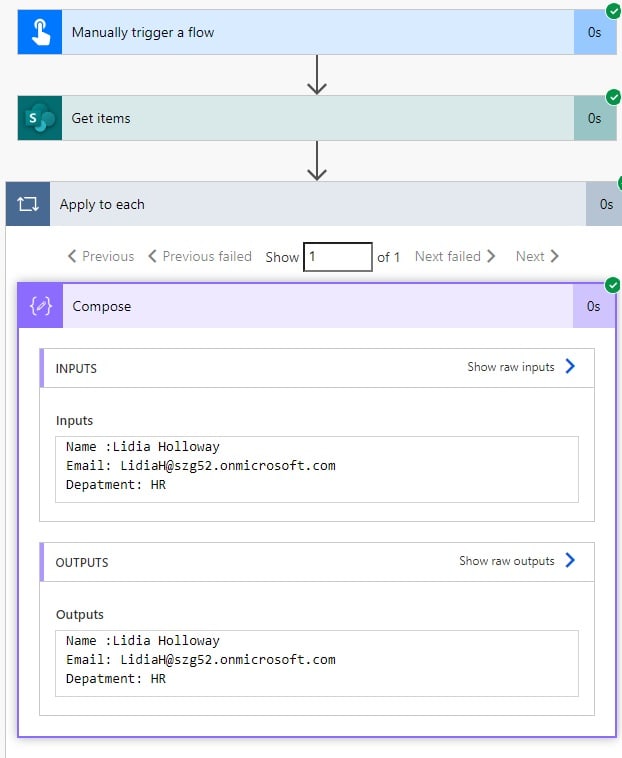622x758 pixels.
Task: Click the OUTPUTS section heading
Action: click(82, 563)
